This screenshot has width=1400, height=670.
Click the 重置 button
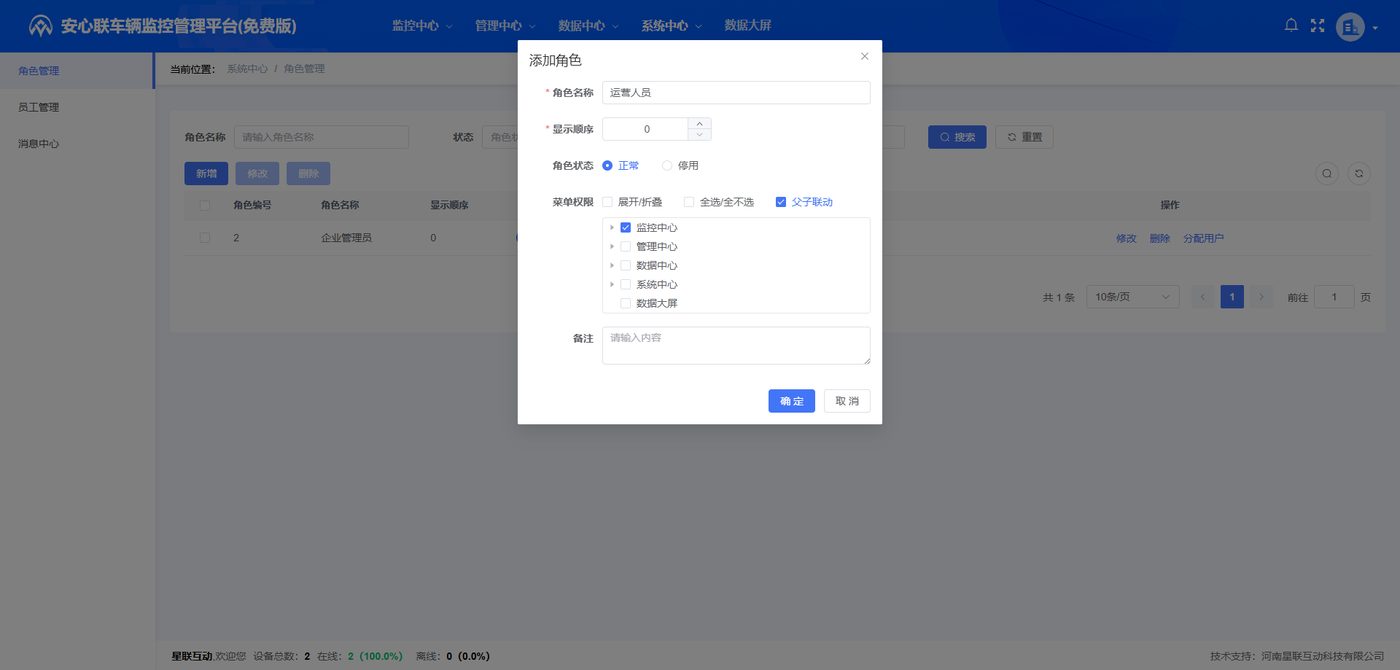pos(1024,137)
